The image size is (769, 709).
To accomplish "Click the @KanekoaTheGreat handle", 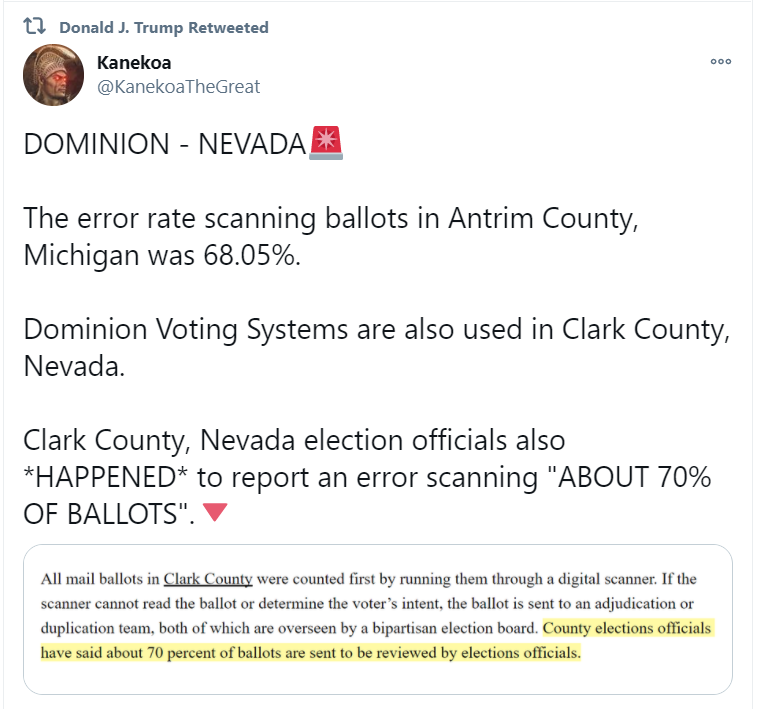I will [x=178, y=87].
